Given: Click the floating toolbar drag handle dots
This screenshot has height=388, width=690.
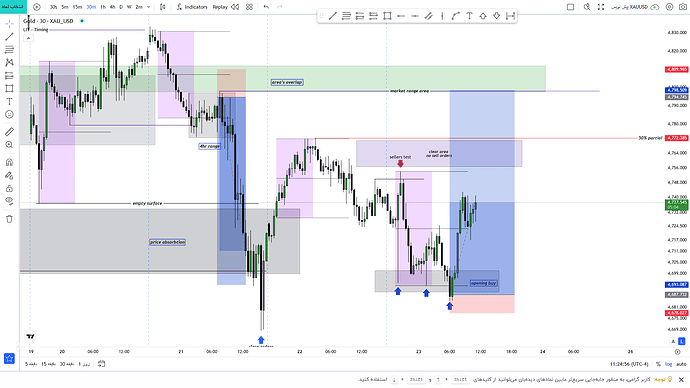Looking at the screenshot, I should (321, 16).
